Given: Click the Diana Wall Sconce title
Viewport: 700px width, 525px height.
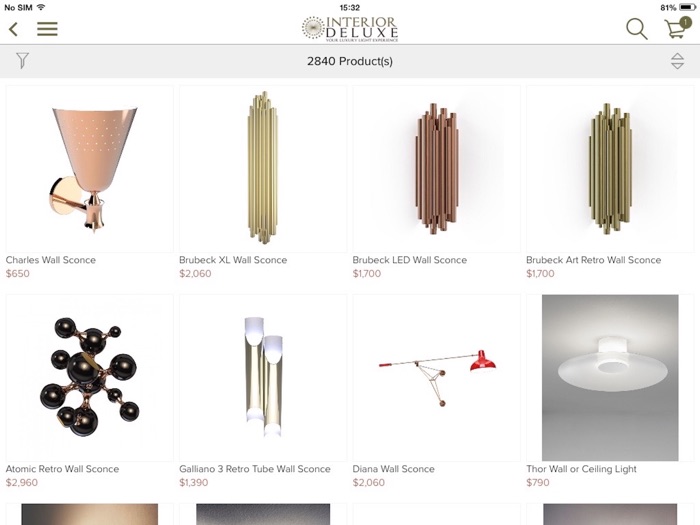Looking at the screenshot, I should tap(393, 469).
